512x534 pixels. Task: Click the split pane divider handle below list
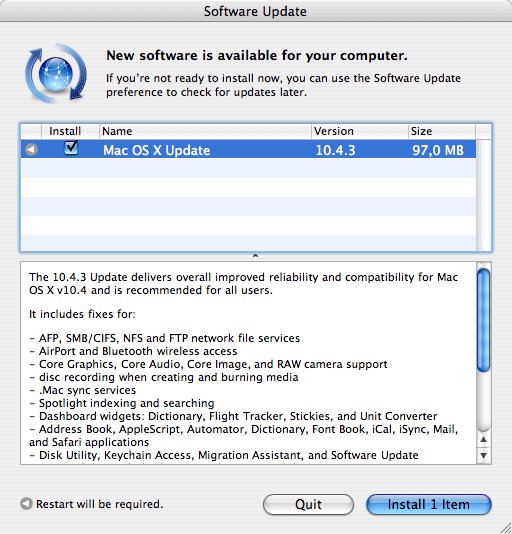[255, 256]
